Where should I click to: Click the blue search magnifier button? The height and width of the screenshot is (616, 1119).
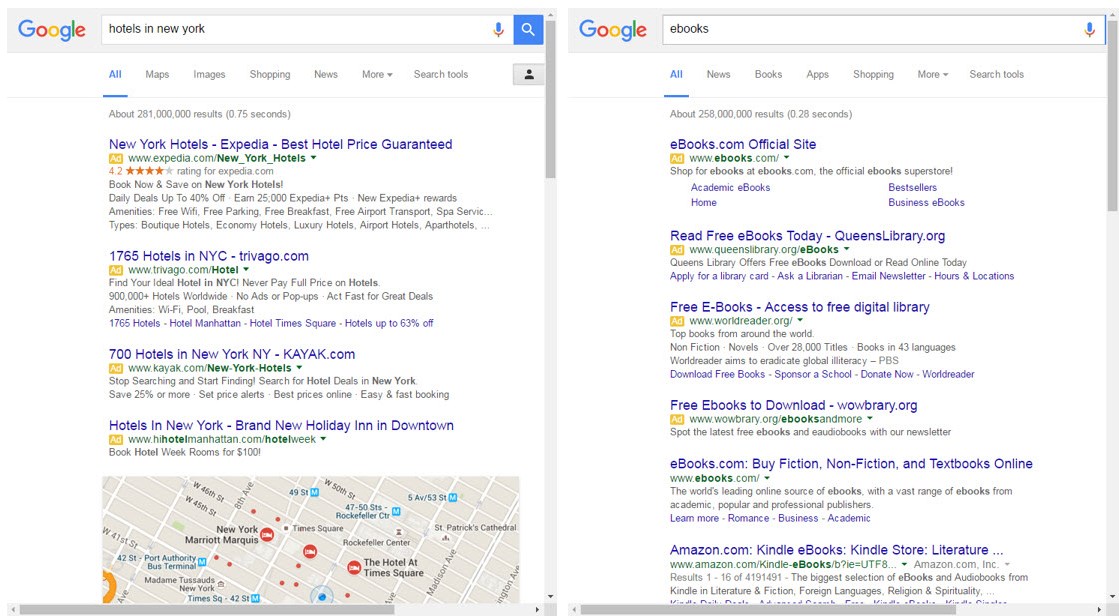point(528,29)
